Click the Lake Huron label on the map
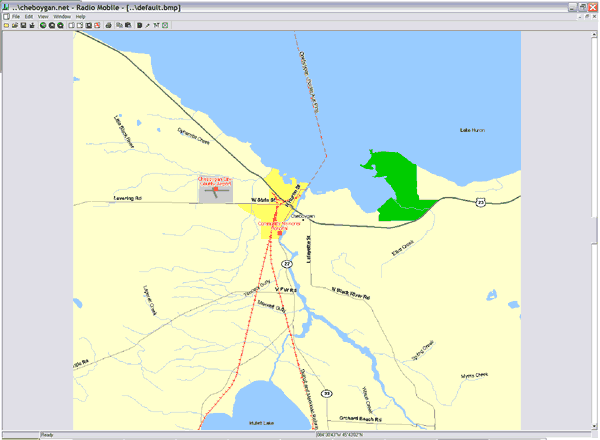The image size is (600, 440). (470, 131)
